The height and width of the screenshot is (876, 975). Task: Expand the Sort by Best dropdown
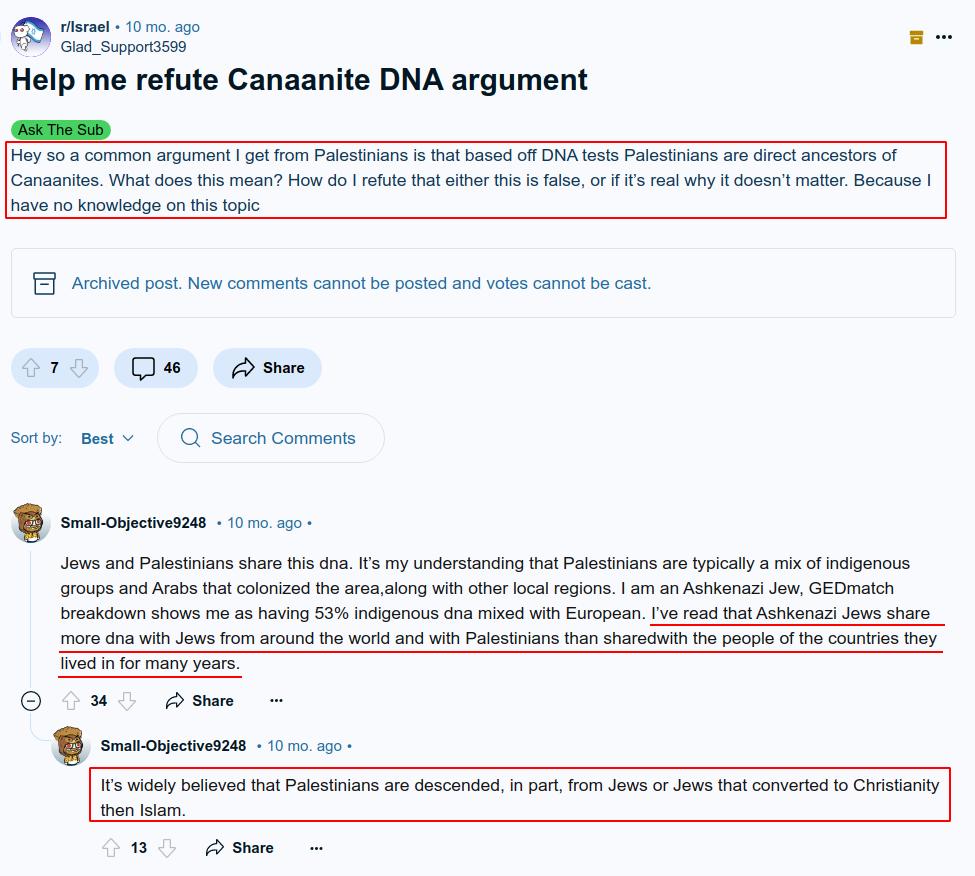[x=107, y=438]
